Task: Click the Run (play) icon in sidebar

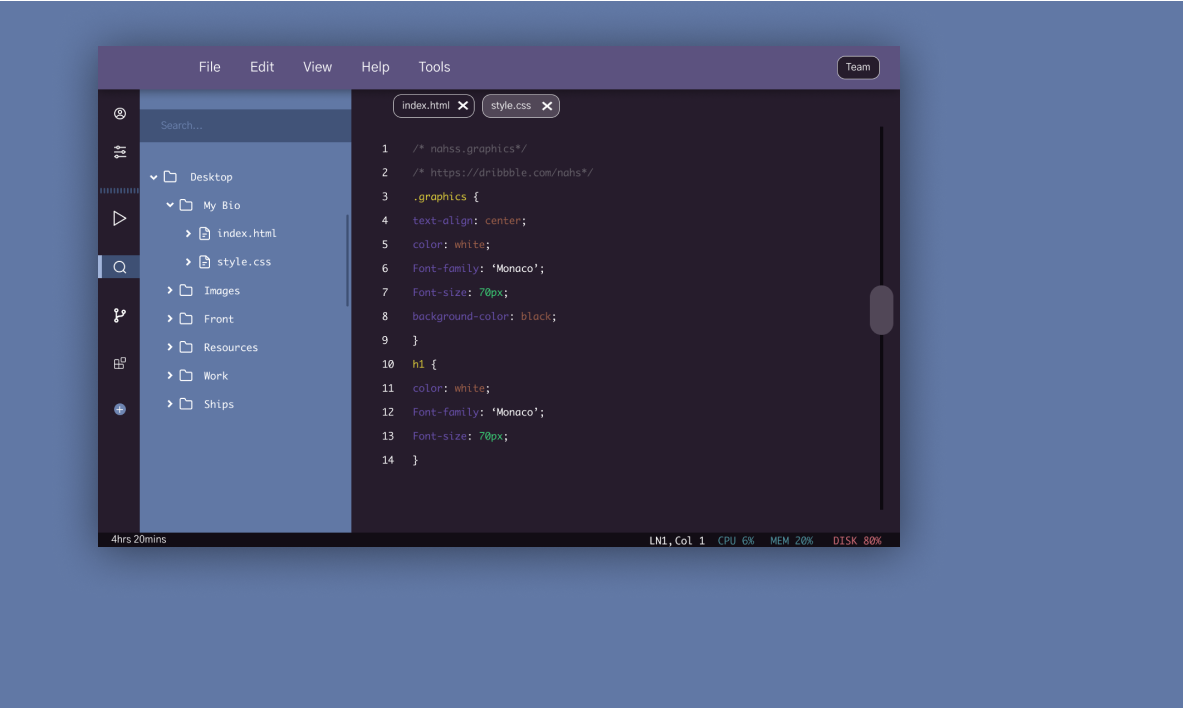Action: (119, 217)
